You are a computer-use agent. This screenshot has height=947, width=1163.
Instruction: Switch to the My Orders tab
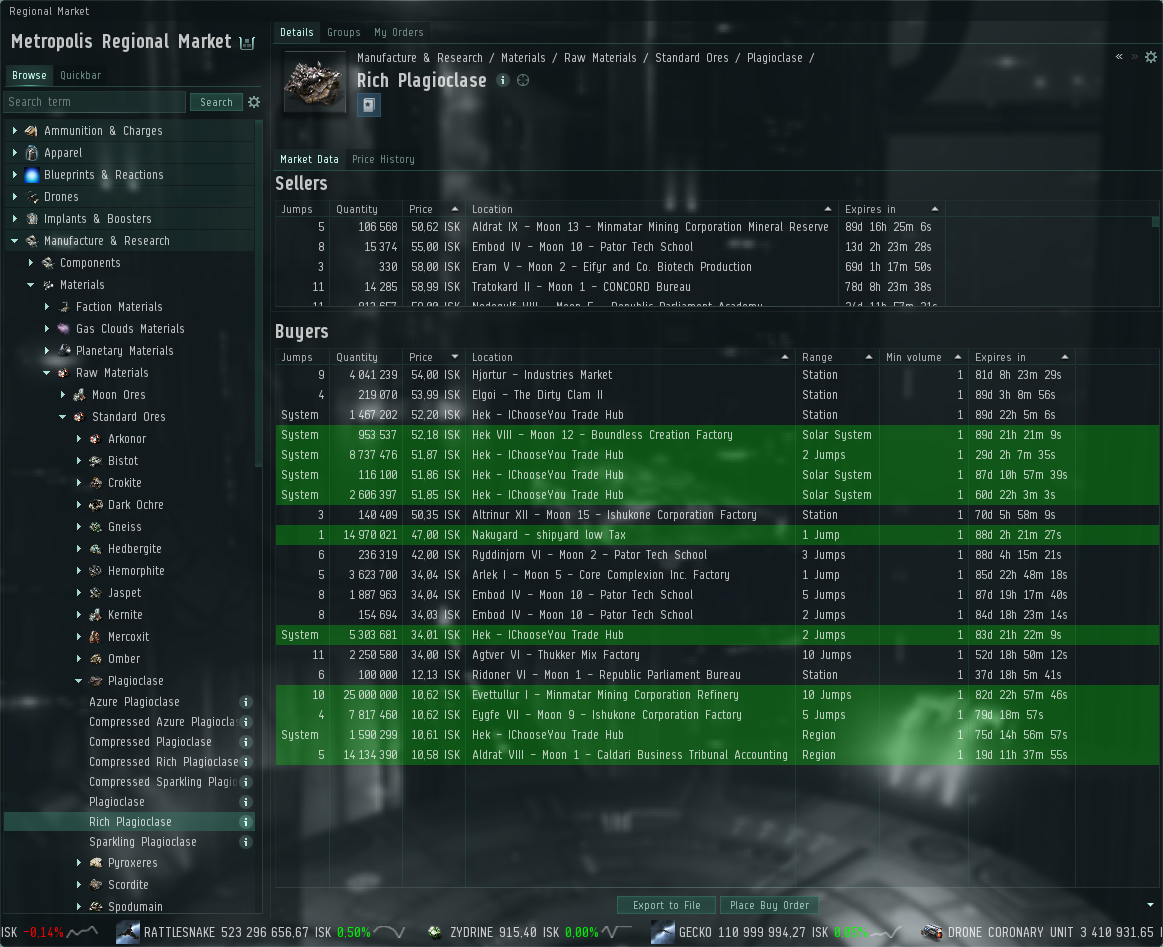click(398, 33)
